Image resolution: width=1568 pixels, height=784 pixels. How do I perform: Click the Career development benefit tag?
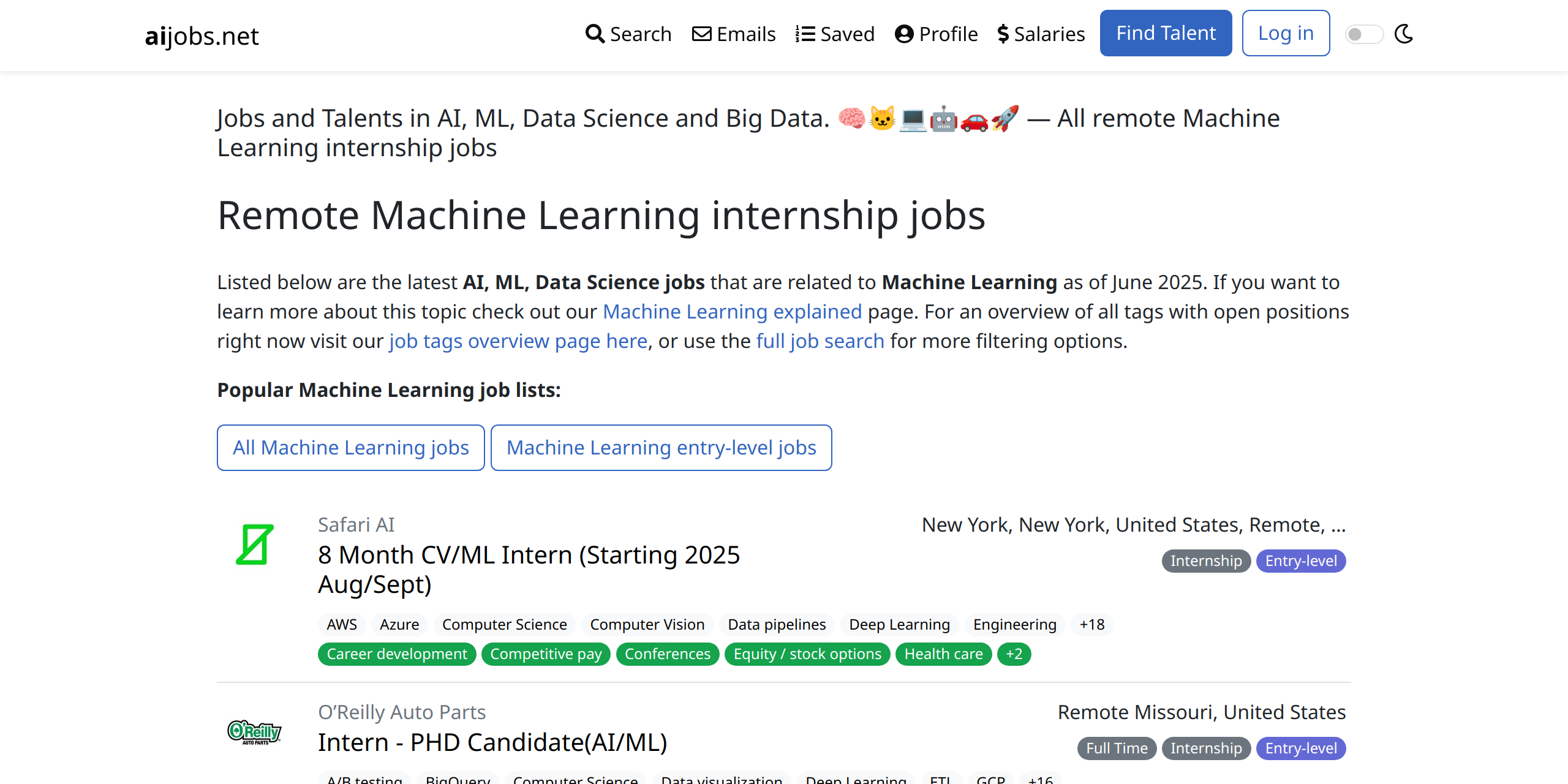(x=397, y=654)
